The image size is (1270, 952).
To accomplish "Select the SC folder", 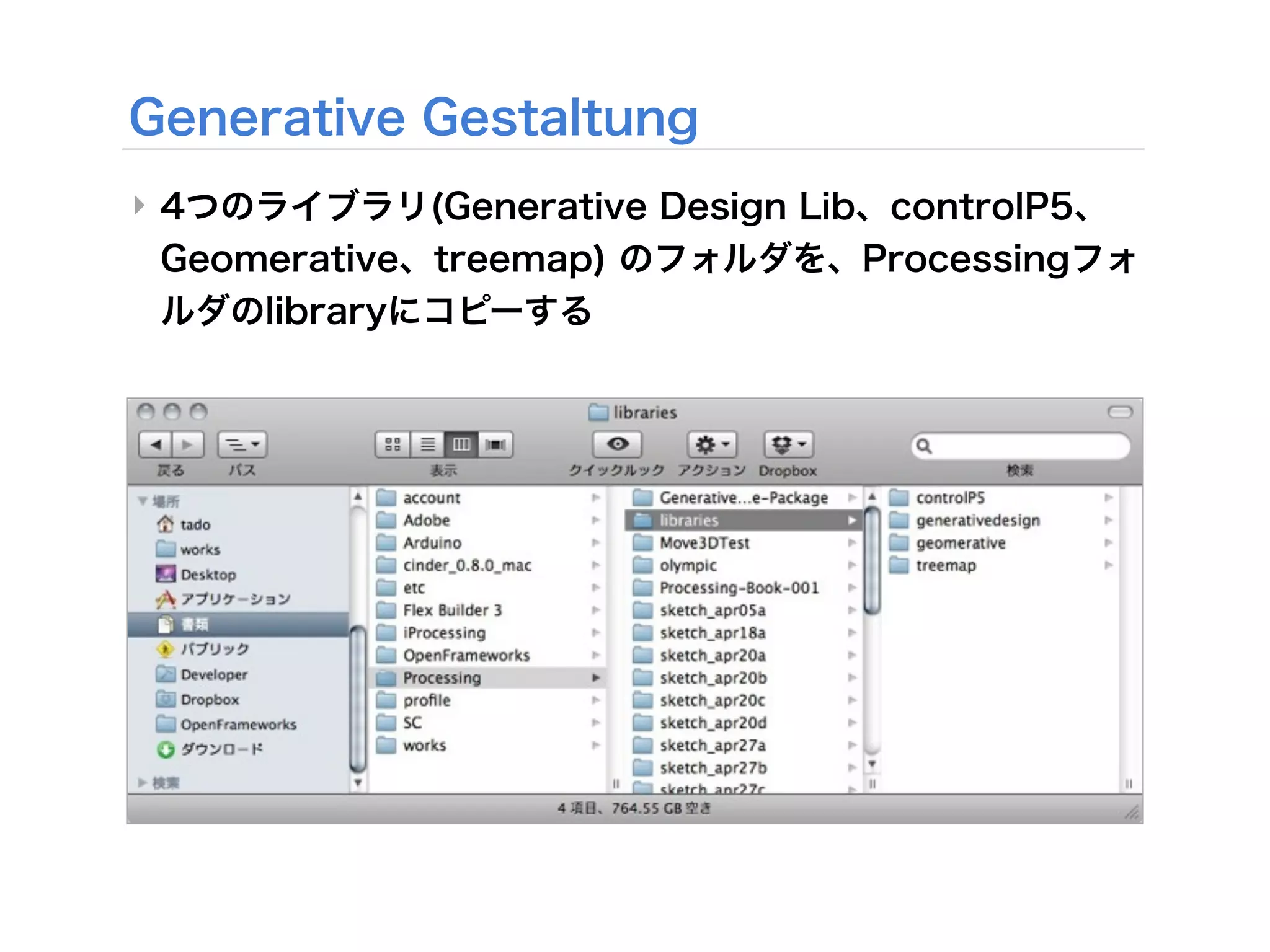I will [x=487, y=723].
